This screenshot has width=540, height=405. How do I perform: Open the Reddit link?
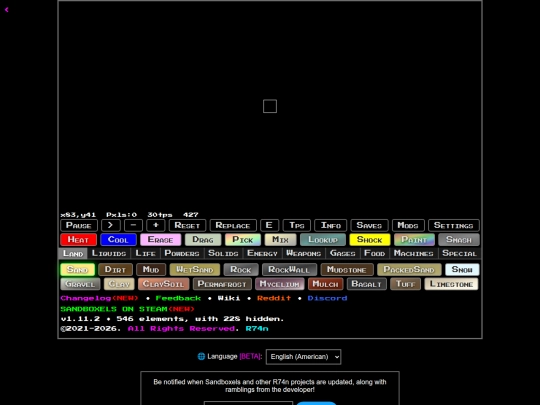coord(274,298)
